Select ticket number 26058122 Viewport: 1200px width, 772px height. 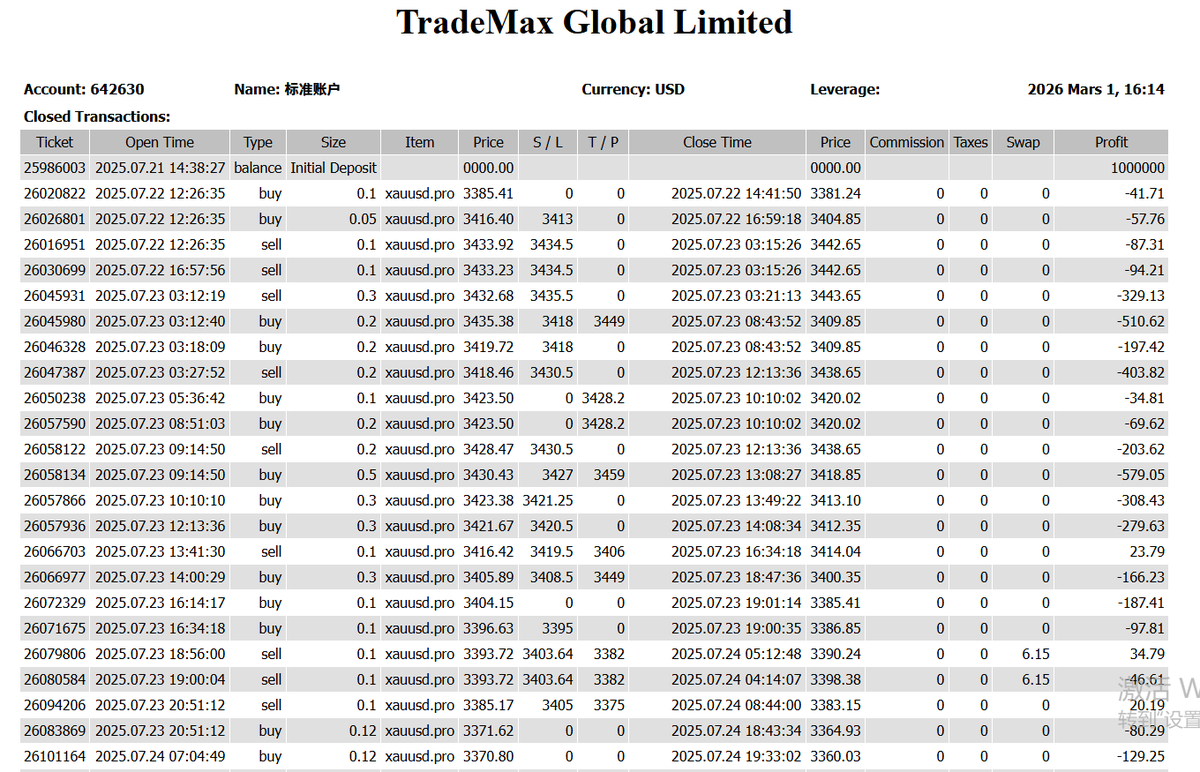(x=55, y=449)
